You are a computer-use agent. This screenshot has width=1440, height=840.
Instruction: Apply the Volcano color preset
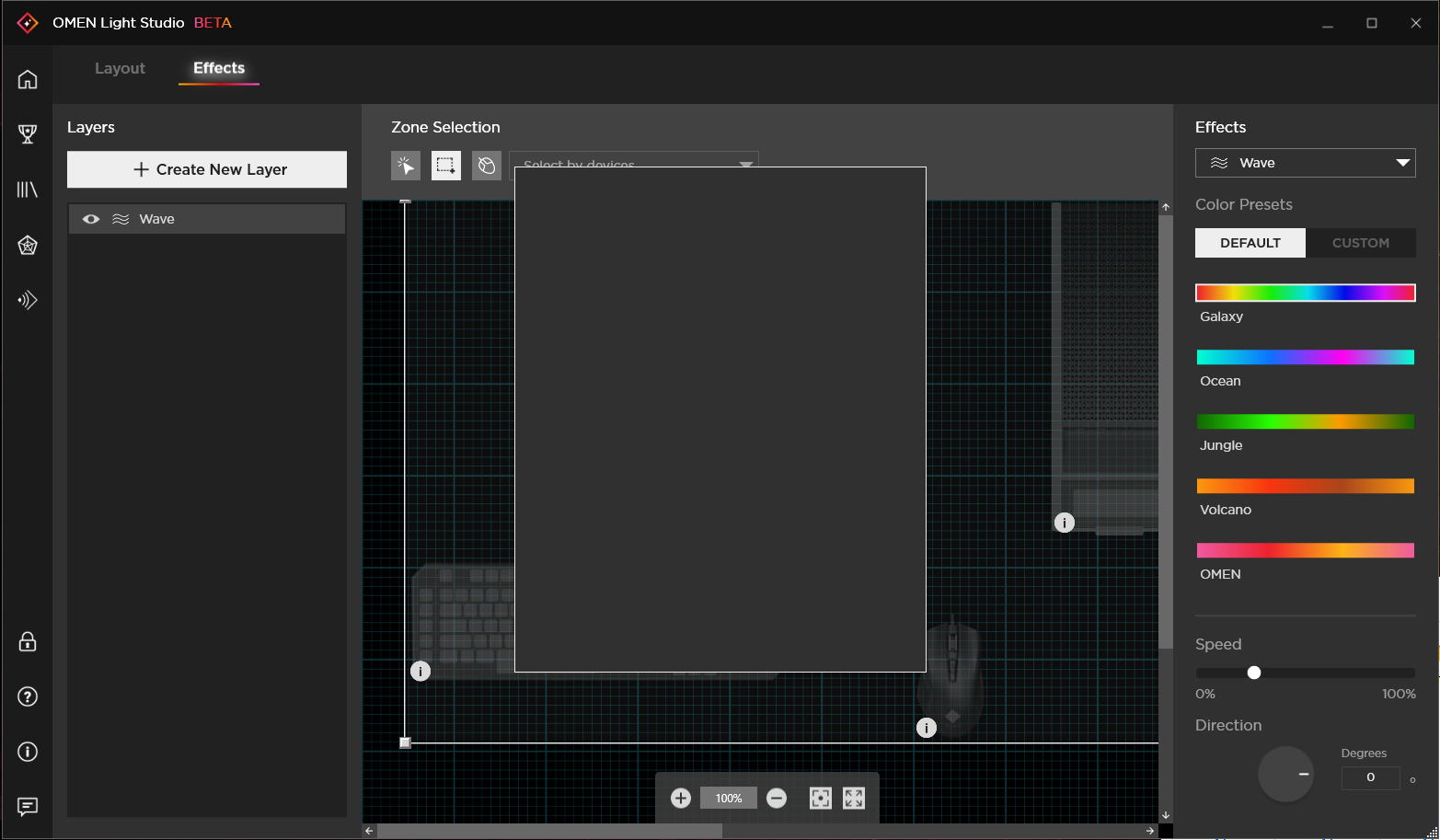pos(1305,486)
